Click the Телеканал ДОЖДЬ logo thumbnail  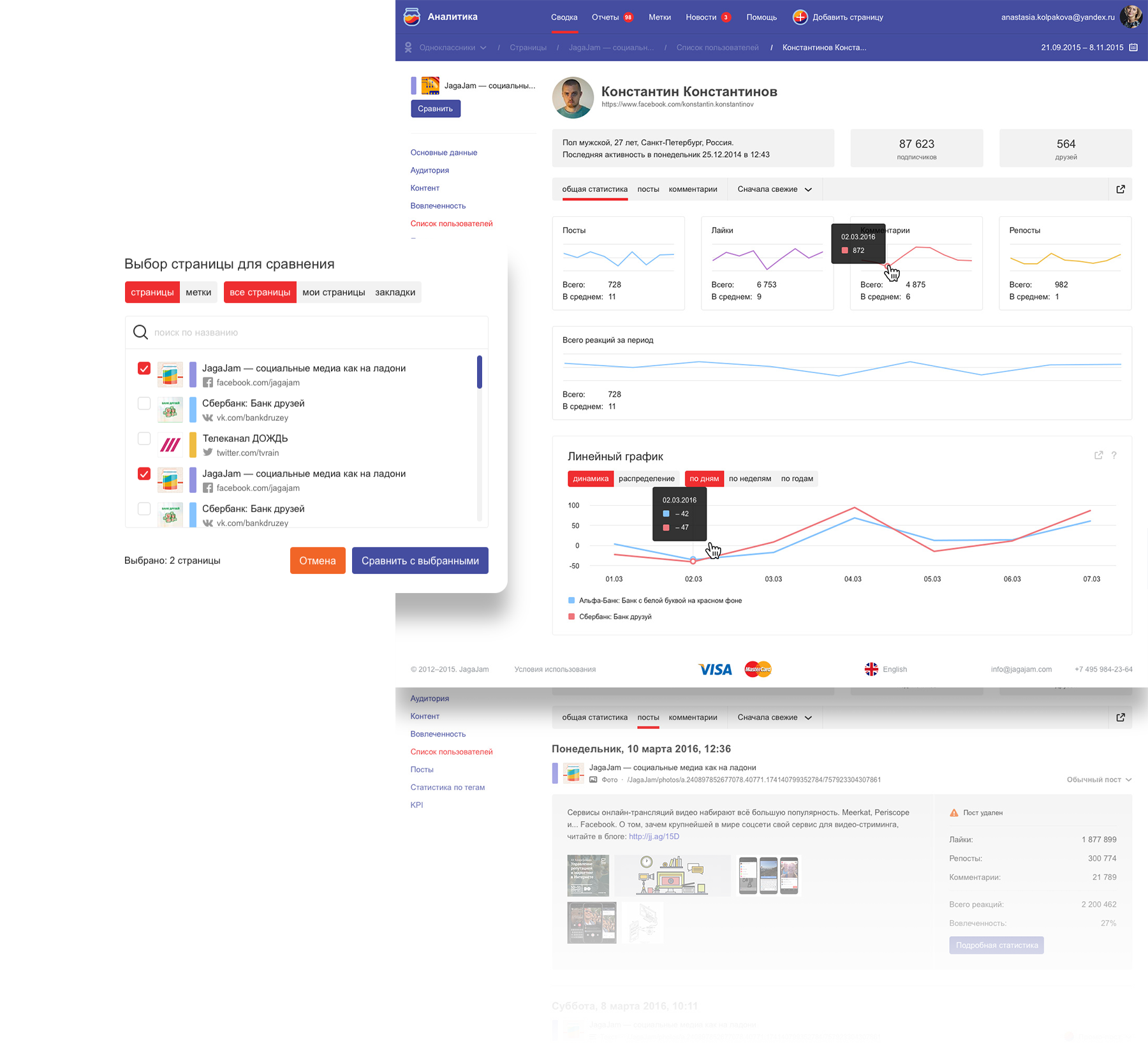(x=170, y=445)
